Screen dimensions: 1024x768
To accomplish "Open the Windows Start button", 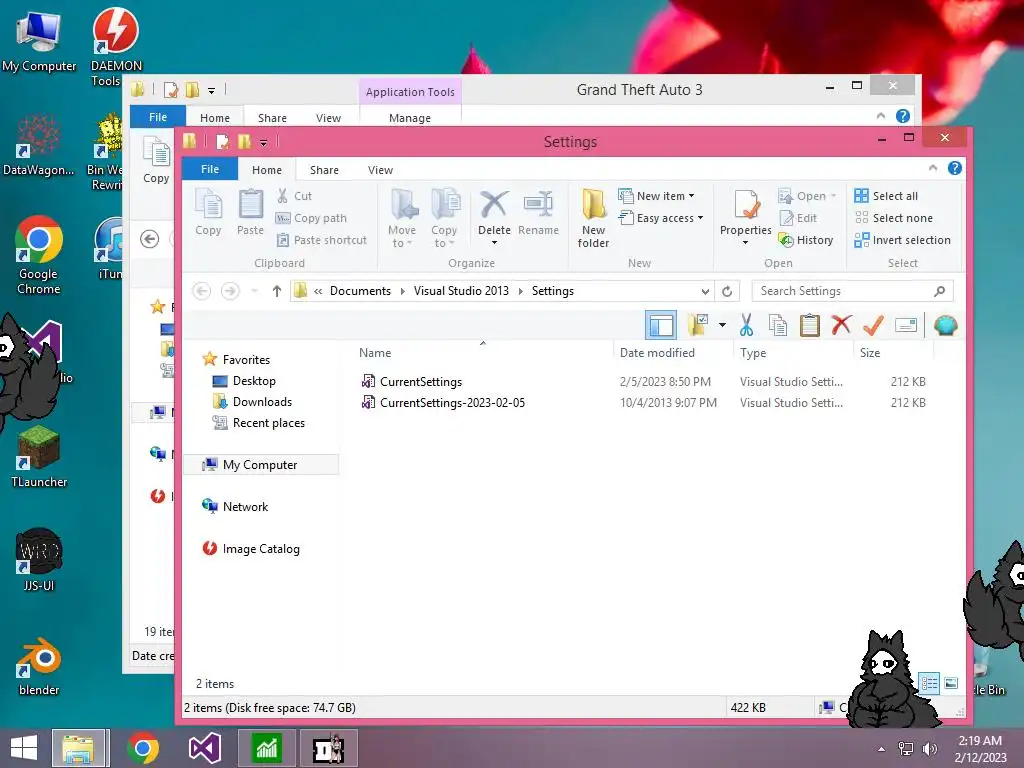I will tap(24, 748).
